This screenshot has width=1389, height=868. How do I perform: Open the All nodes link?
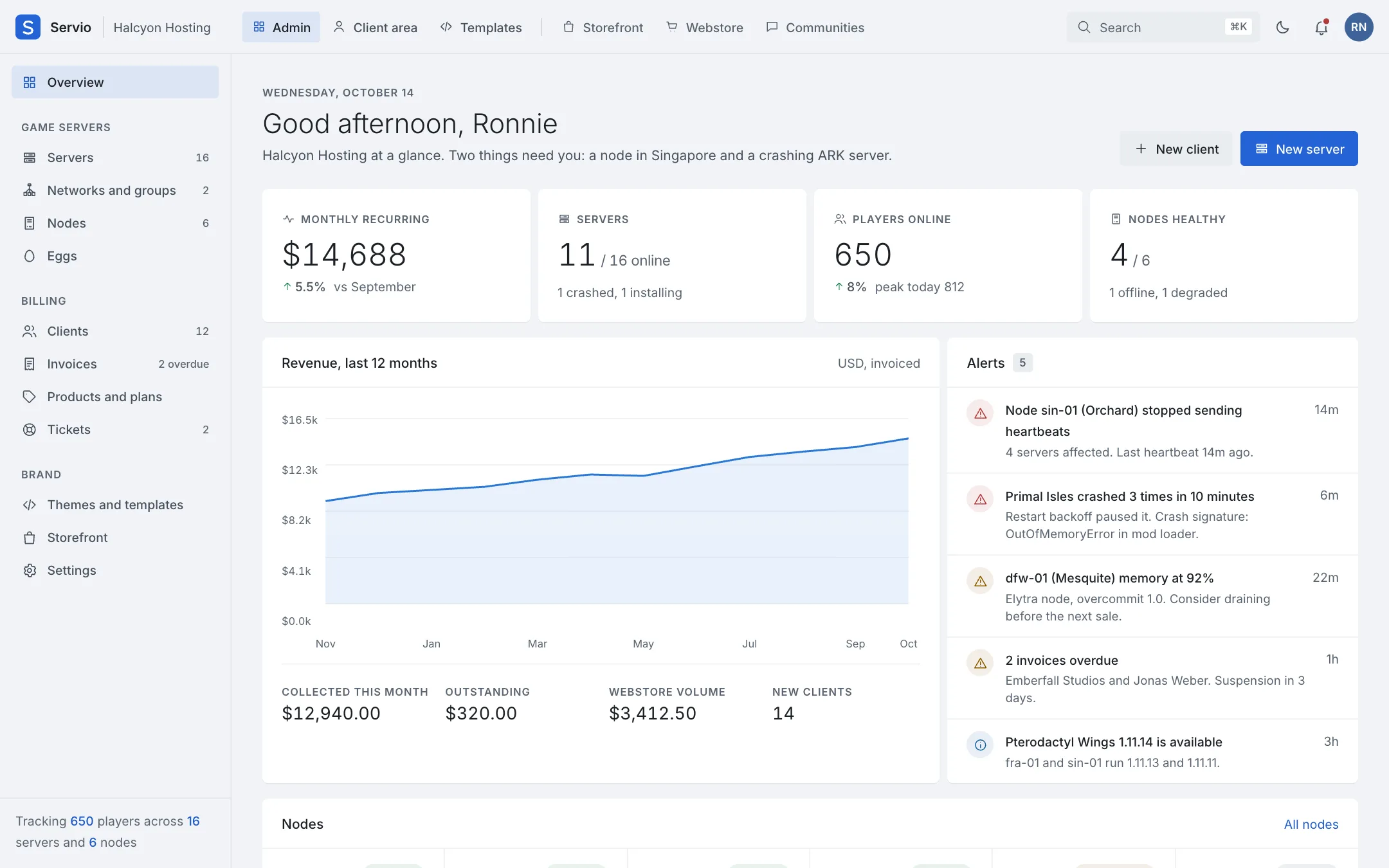[x=1311, y=824]
